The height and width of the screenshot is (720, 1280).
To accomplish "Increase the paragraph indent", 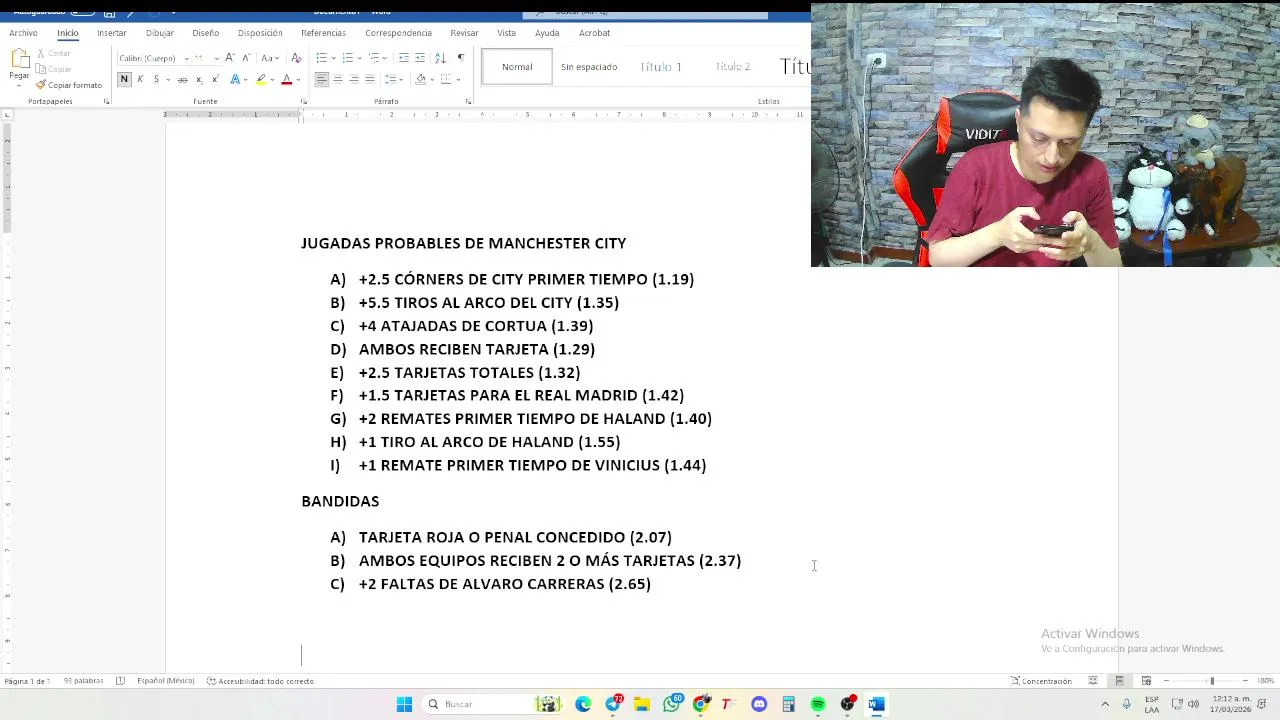I will point(420,57).
